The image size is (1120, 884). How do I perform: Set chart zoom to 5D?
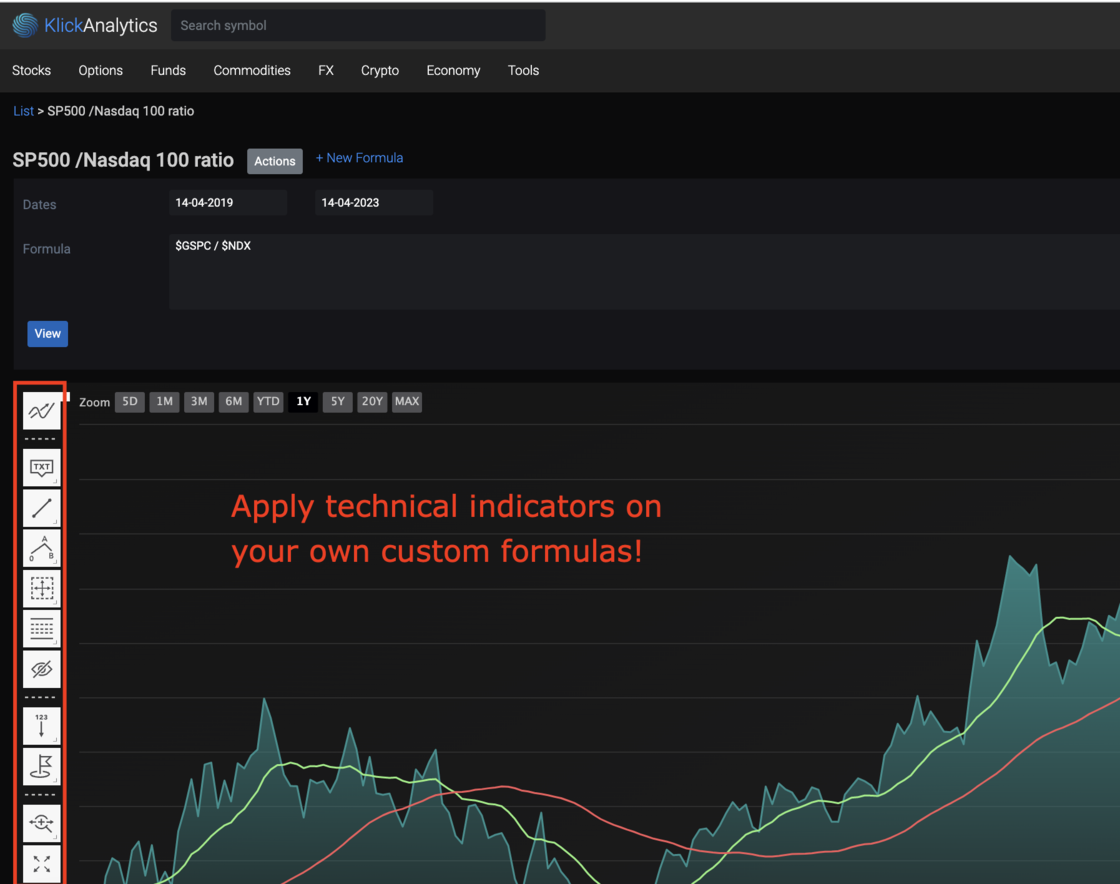[x=130, y=401]
